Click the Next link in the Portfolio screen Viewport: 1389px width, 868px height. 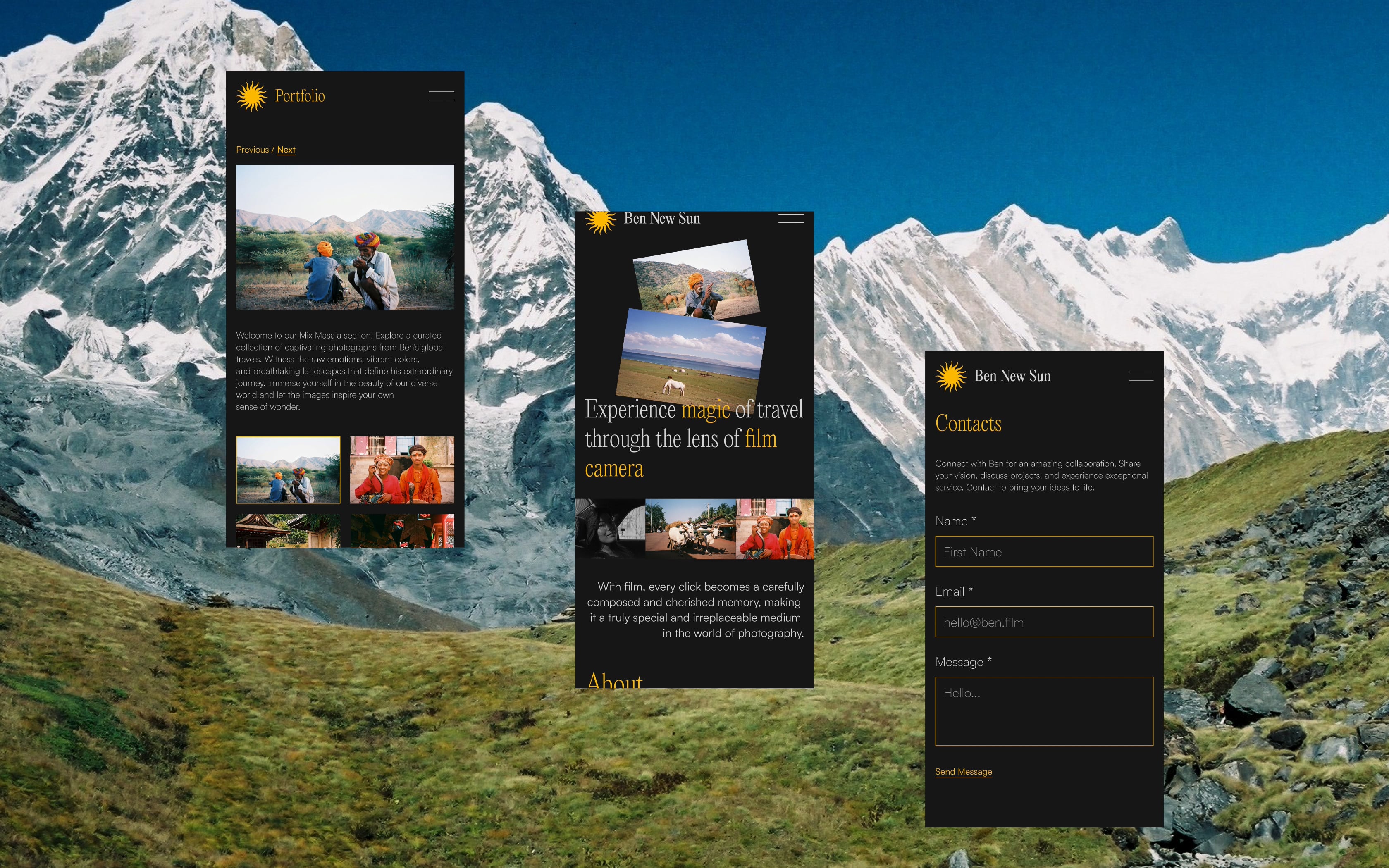(x=286, y=149)
